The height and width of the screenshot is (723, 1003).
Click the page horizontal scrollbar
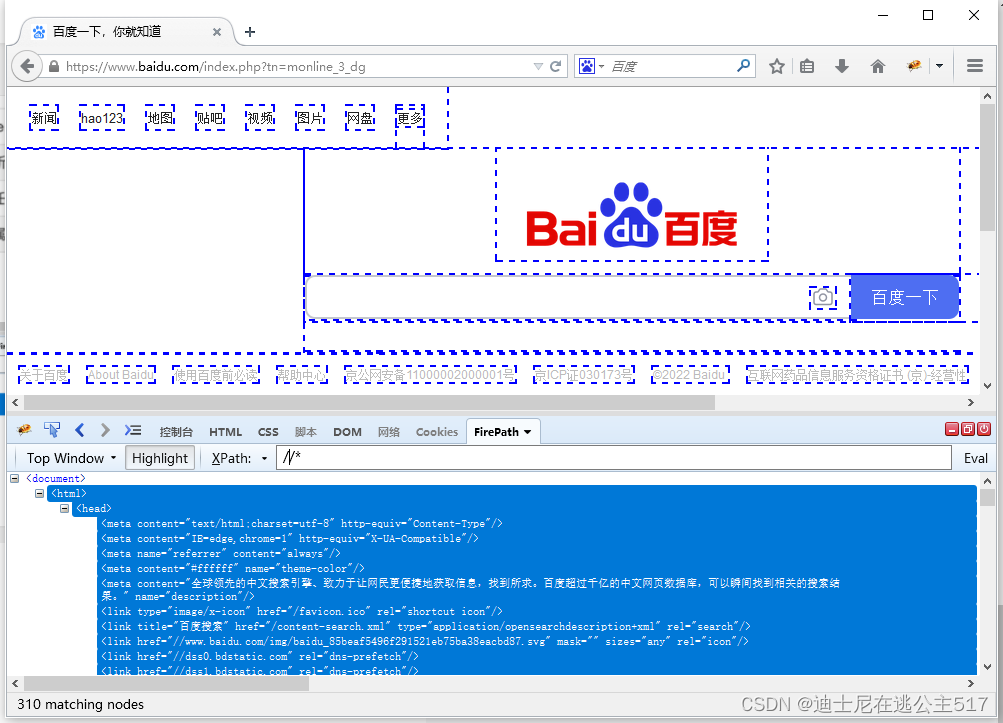click(369, 402)
